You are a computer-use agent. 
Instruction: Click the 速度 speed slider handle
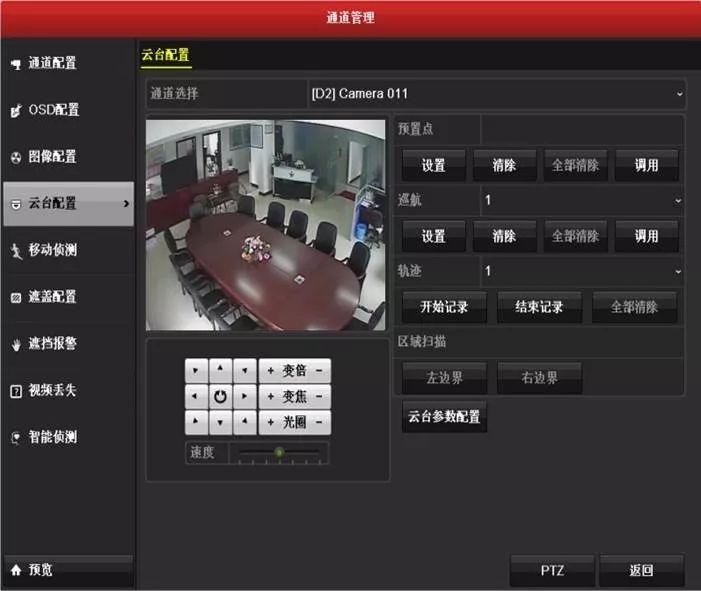coord(279,452)
